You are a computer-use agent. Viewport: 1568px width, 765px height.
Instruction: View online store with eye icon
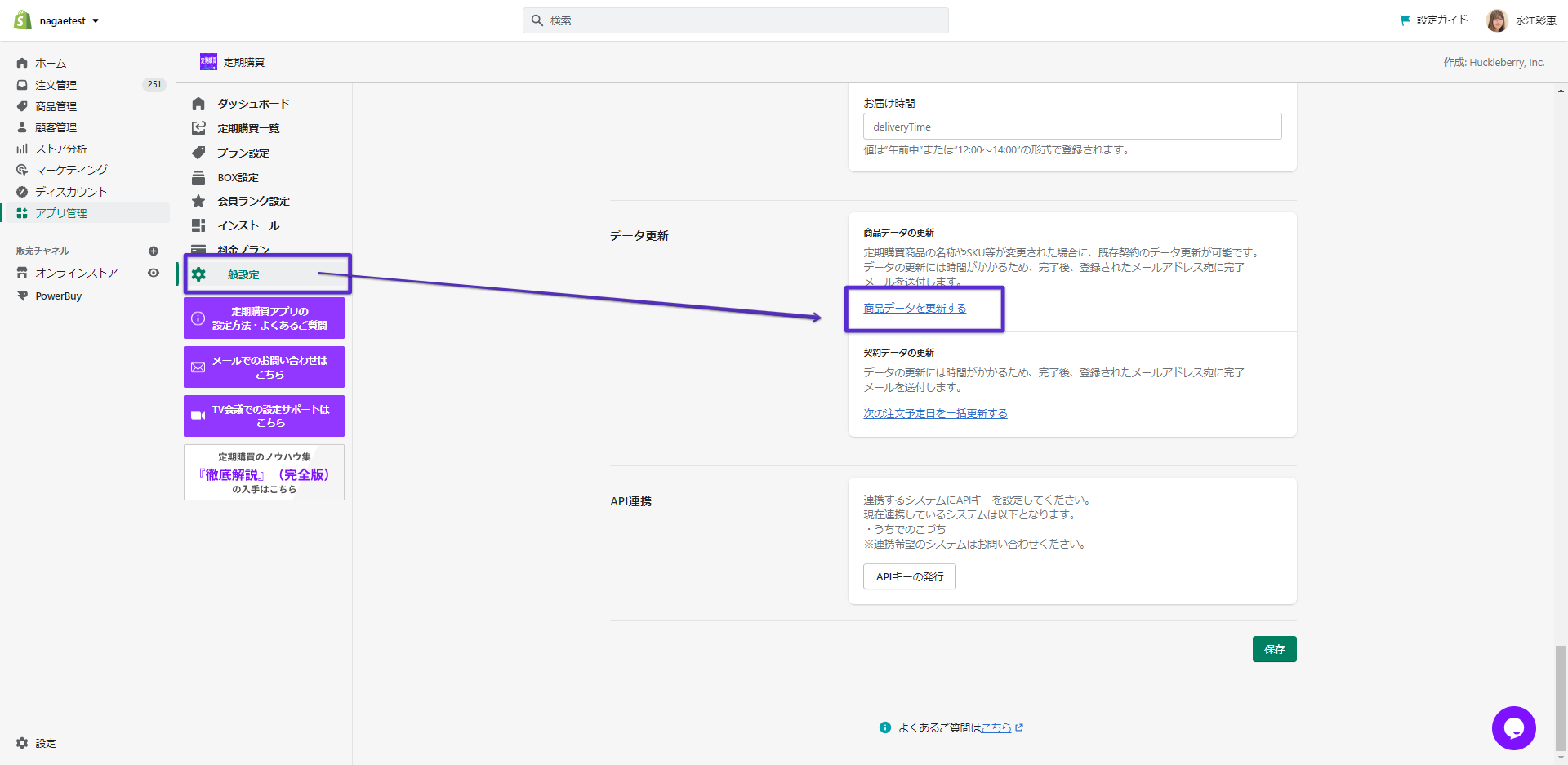coord(154,273)
